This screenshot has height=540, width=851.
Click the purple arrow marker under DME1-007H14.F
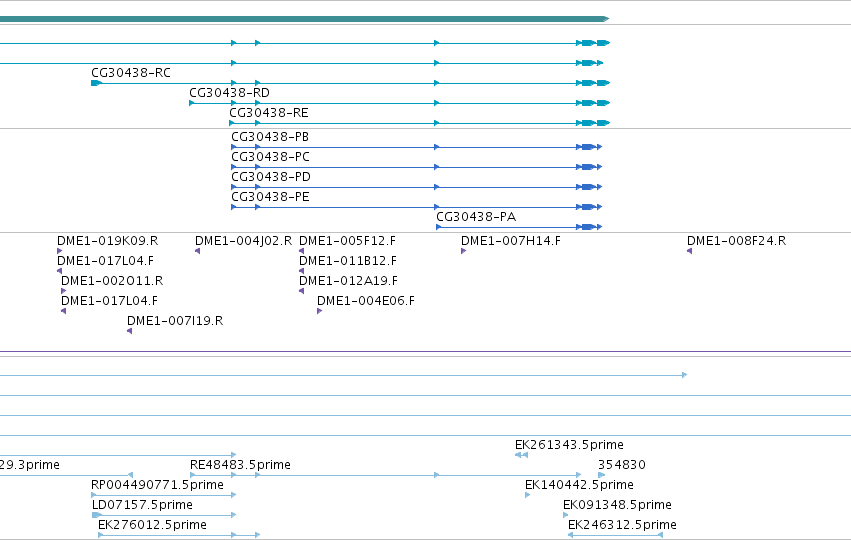(x=463, y=251)
